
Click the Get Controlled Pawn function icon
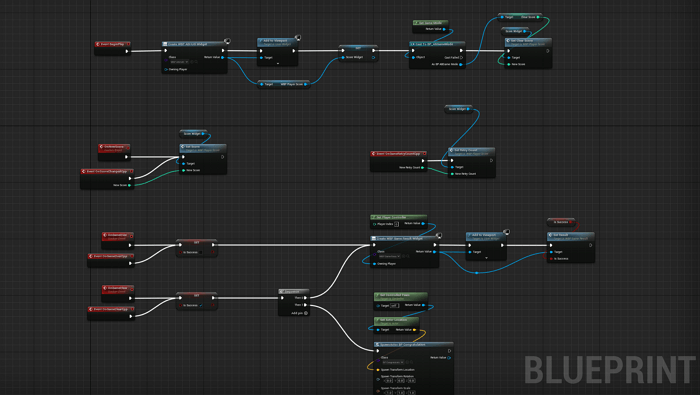(377, 295)
